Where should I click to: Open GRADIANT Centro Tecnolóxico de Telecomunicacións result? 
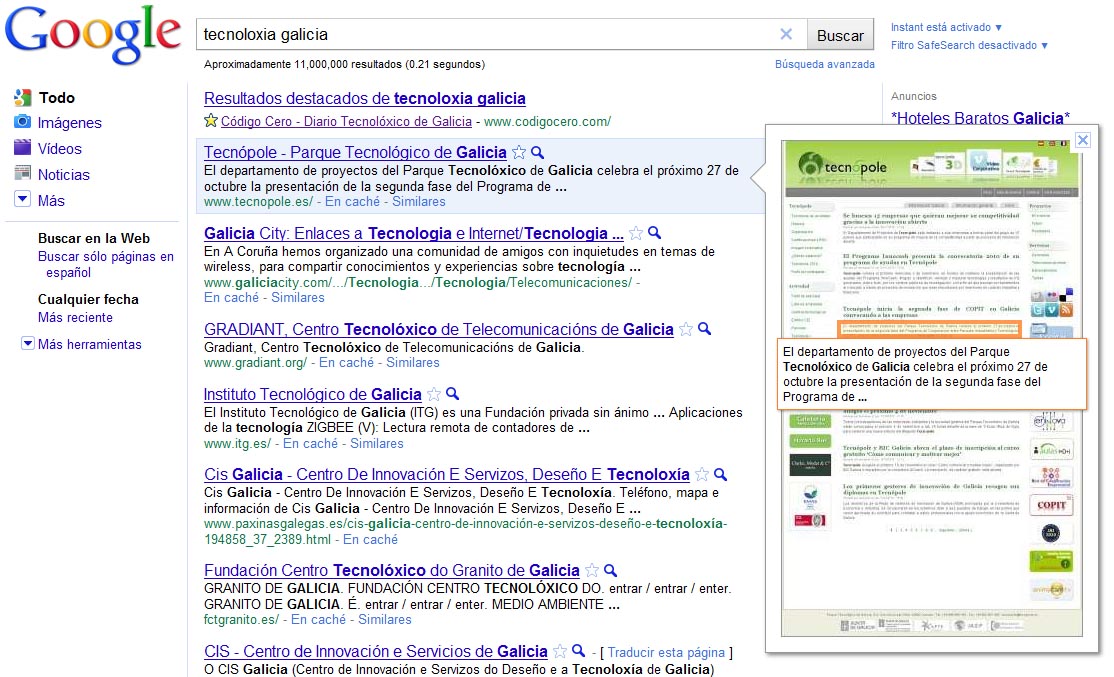point(438,330)
